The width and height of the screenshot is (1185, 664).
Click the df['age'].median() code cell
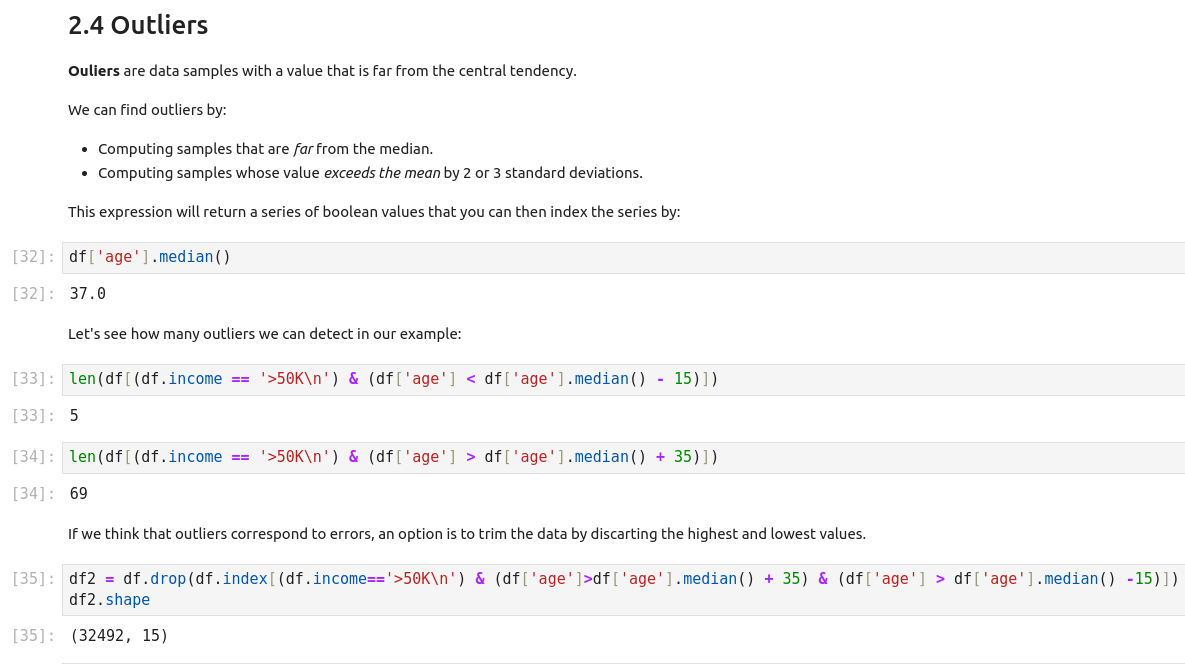(x=150, y=257)
